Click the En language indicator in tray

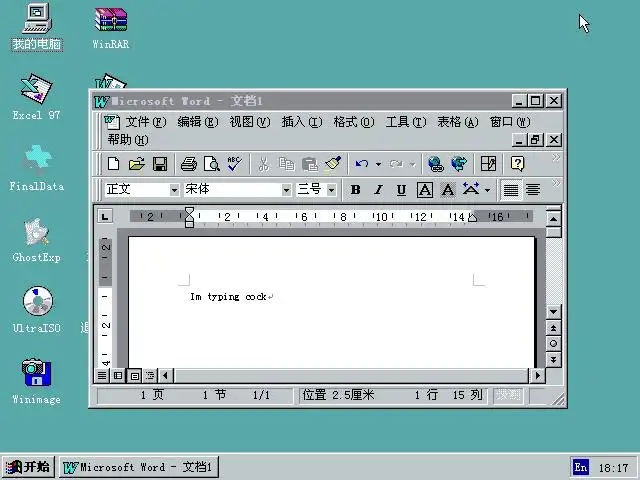tap(580, 467)
